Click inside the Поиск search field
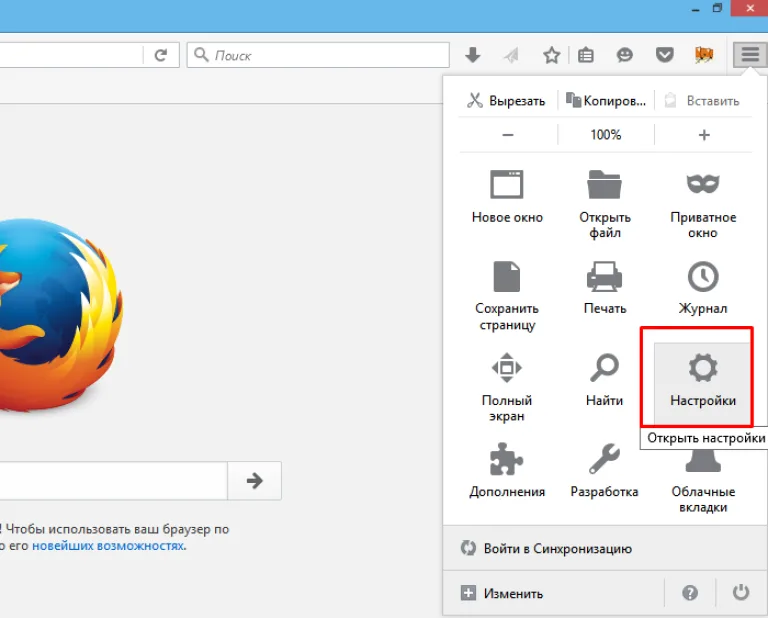This screenshot has height=618, width=768. coord(318,55)
